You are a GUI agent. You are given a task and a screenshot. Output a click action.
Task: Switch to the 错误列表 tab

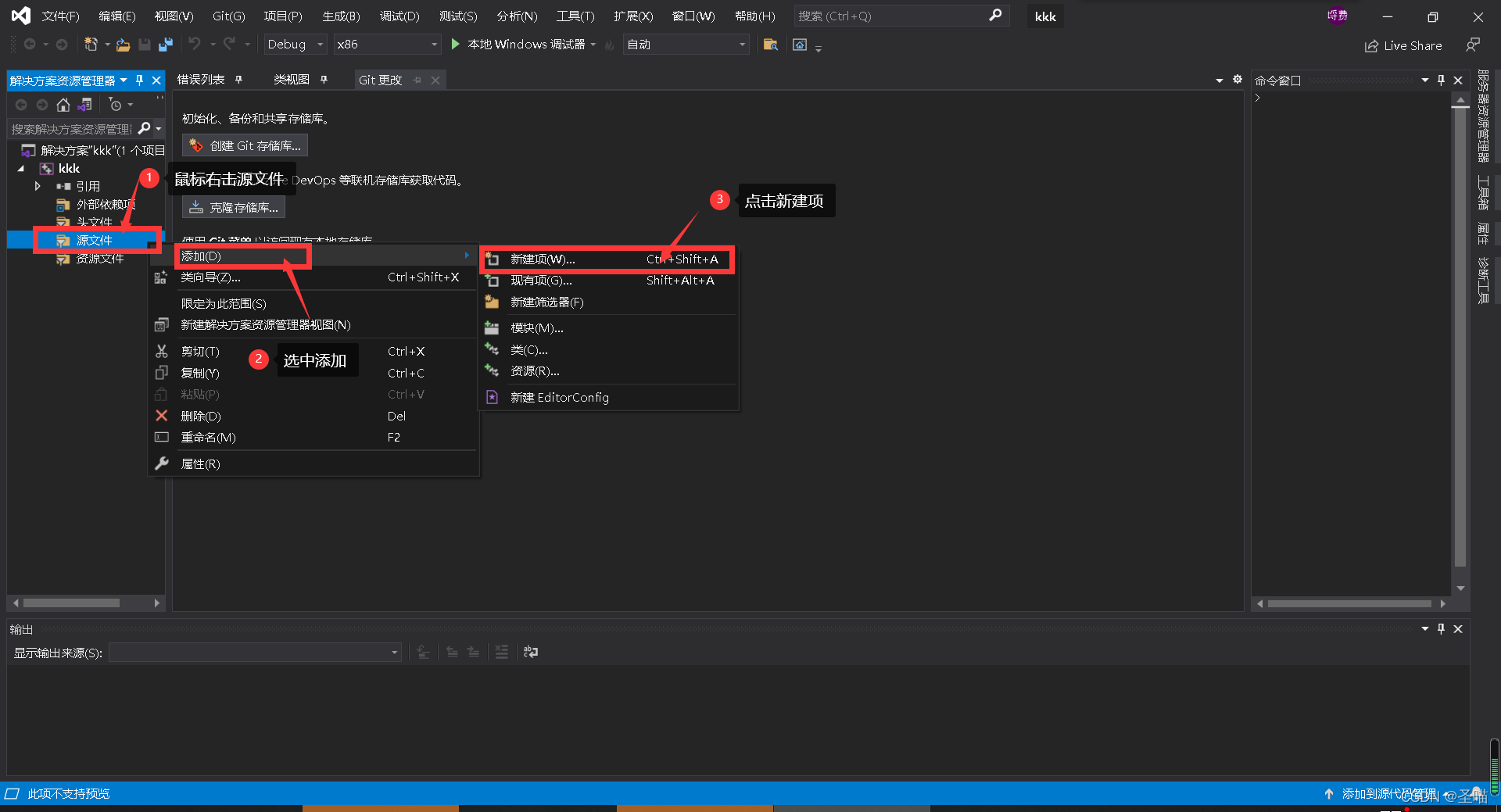coord(200,80)
